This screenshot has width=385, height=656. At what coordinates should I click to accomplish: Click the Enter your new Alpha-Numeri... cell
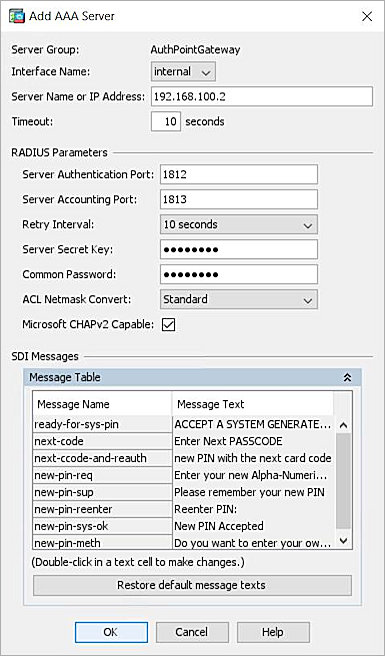[254, 475]
